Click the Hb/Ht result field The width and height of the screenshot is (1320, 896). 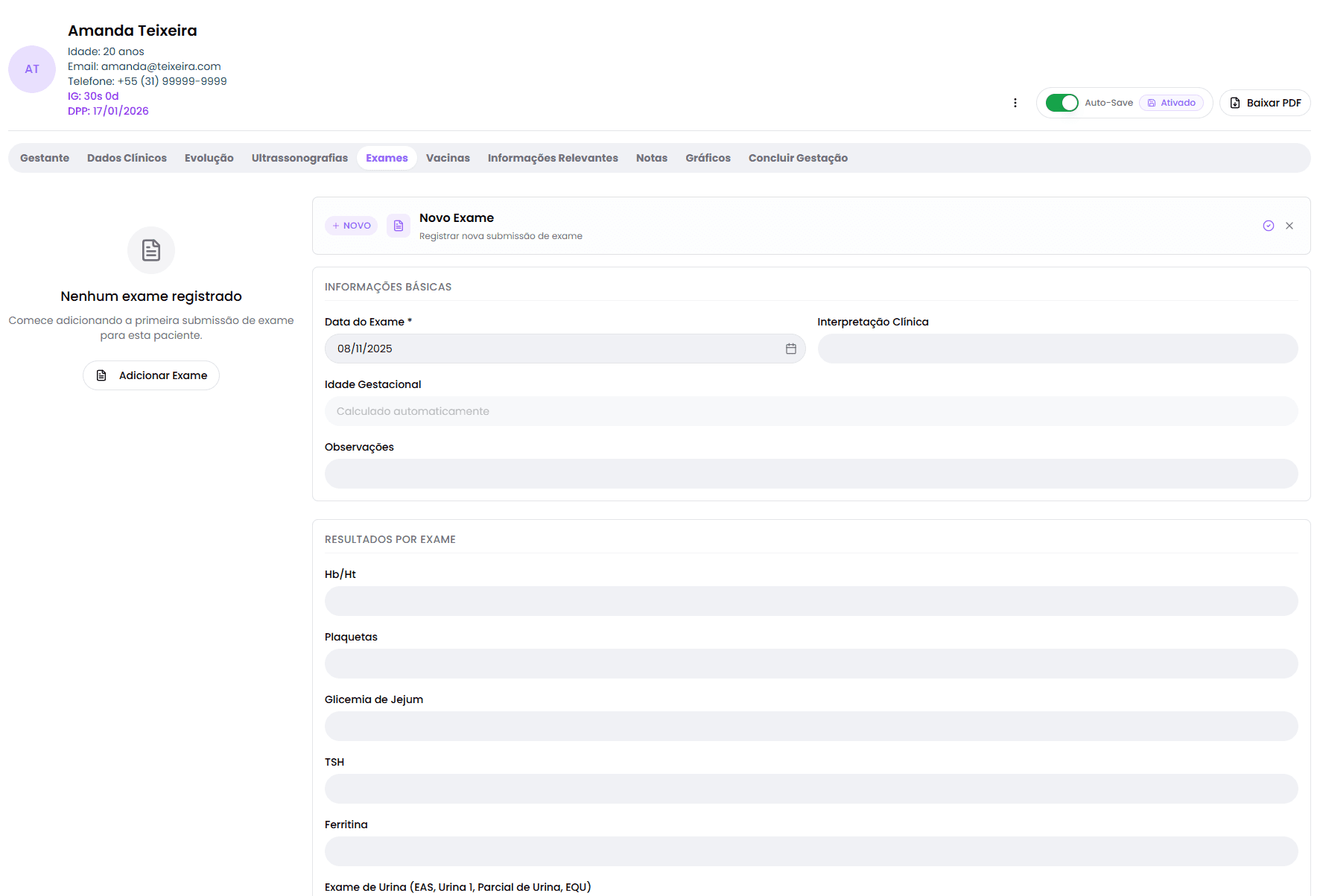click(x=810, y=601)
